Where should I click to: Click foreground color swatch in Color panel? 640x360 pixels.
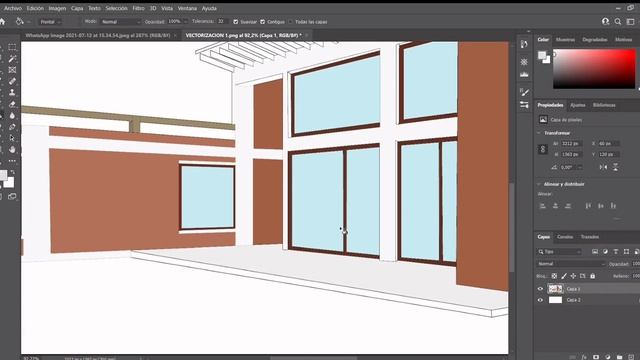click(542, 55)
